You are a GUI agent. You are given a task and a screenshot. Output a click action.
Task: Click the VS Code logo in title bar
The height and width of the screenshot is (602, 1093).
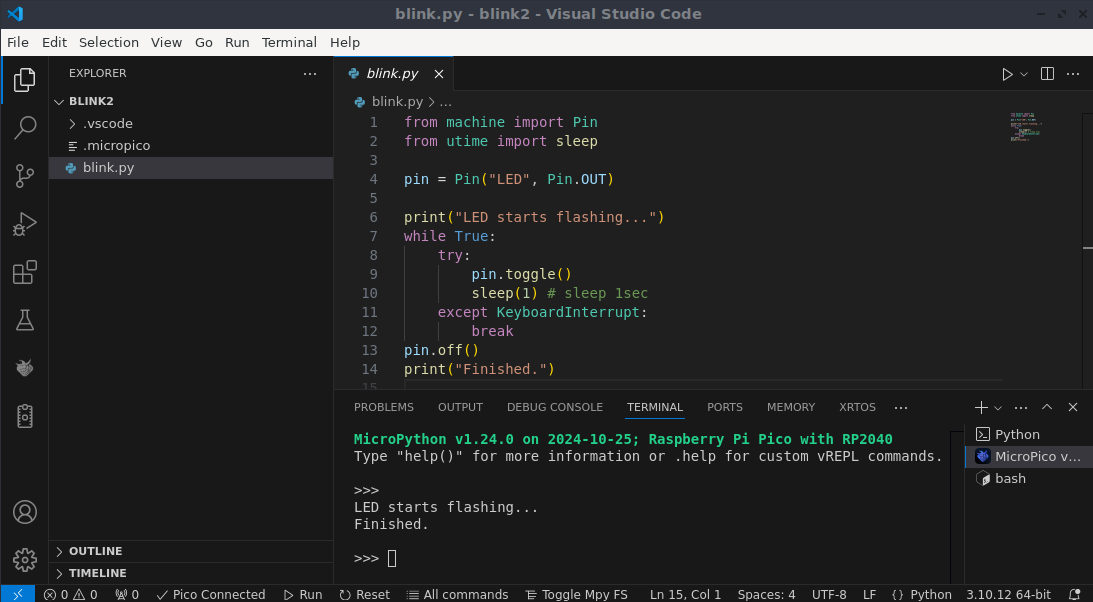(15, 14)
